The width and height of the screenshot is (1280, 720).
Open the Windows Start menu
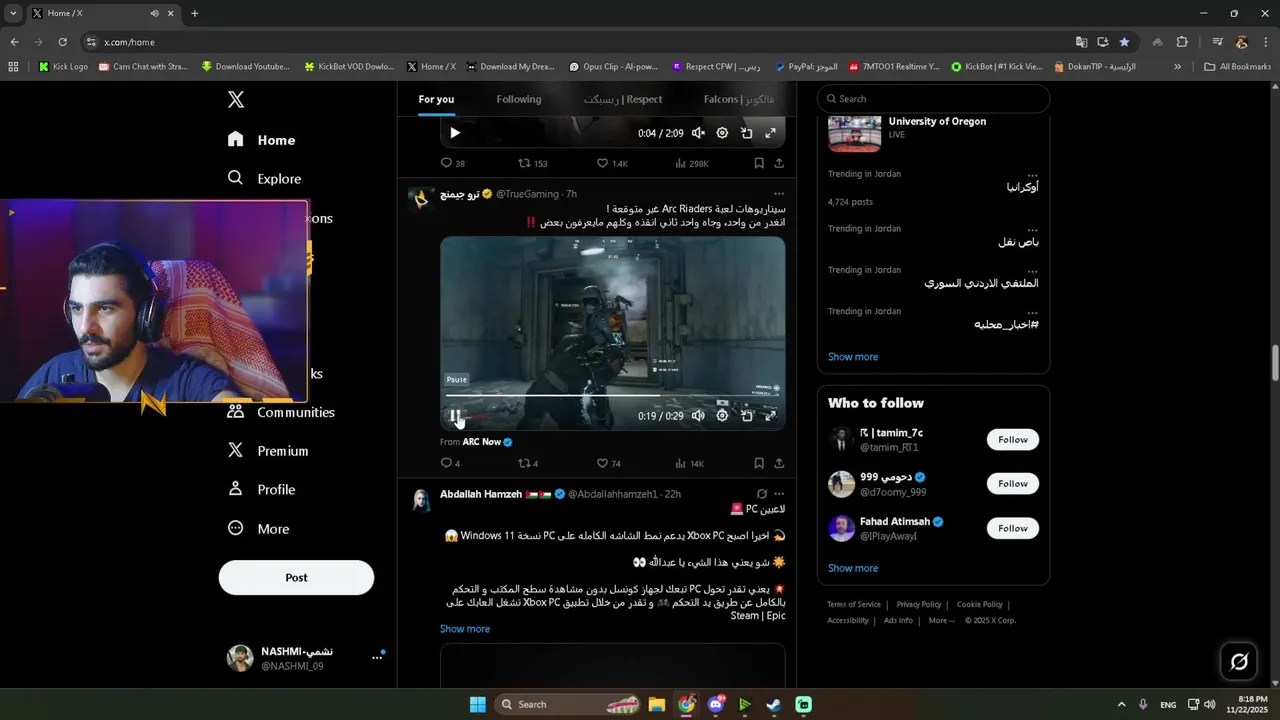tap(478, 704)
